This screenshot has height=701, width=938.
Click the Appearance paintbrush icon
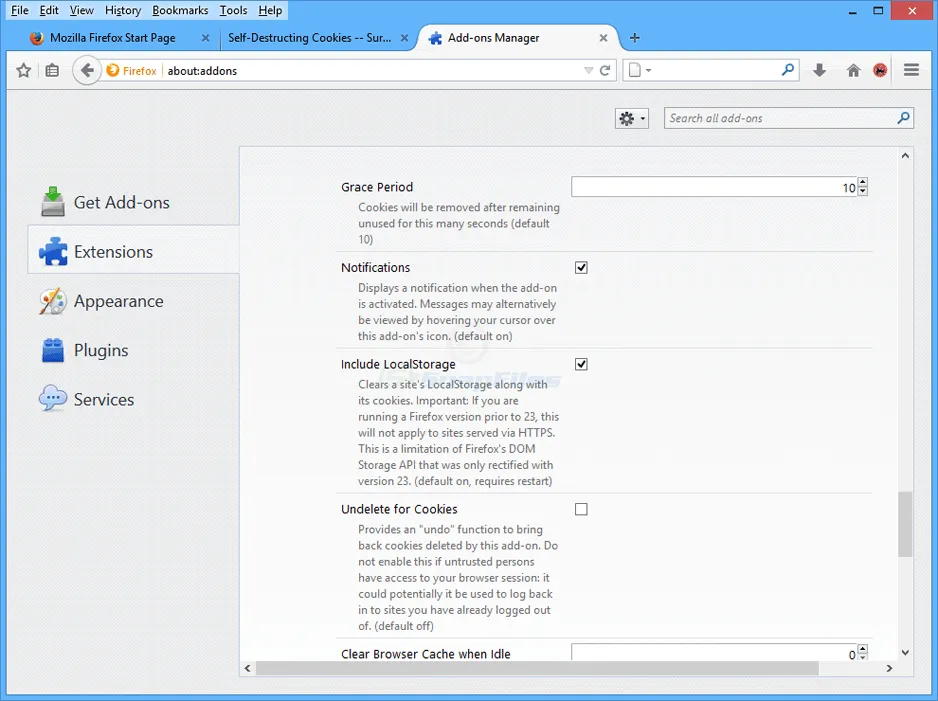coord(53,301)
